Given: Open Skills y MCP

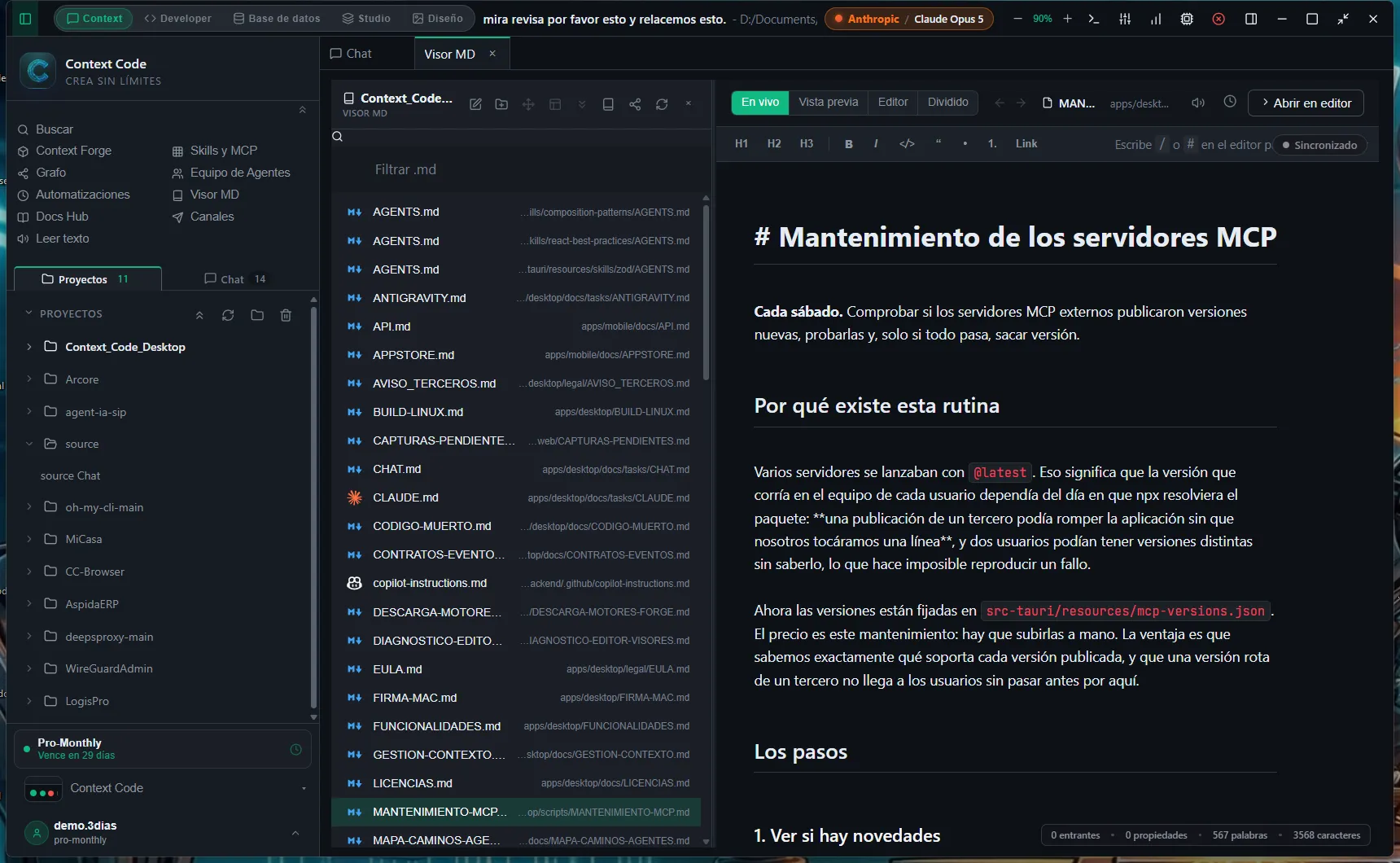Looking at the screenshot, I should click(215, 151).
